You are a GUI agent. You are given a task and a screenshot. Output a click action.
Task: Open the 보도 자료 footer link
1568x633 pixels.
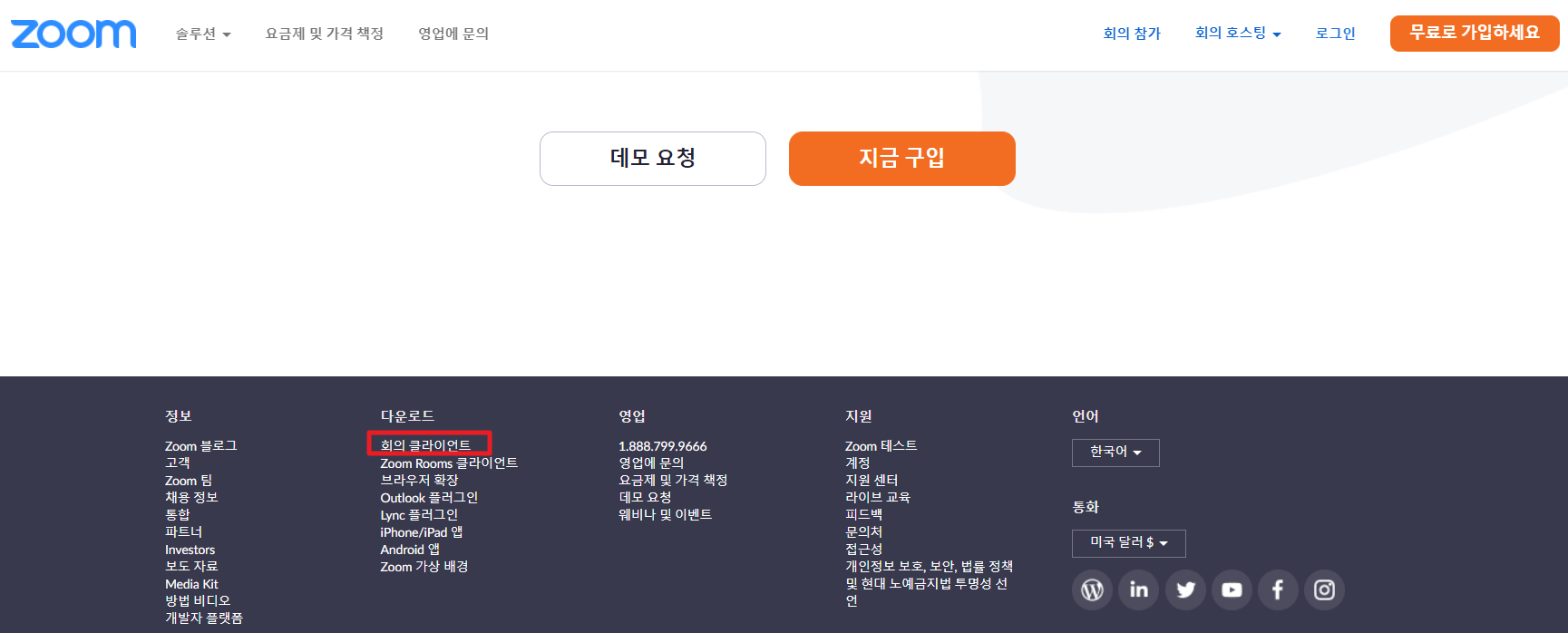click(x=191, y=566)
